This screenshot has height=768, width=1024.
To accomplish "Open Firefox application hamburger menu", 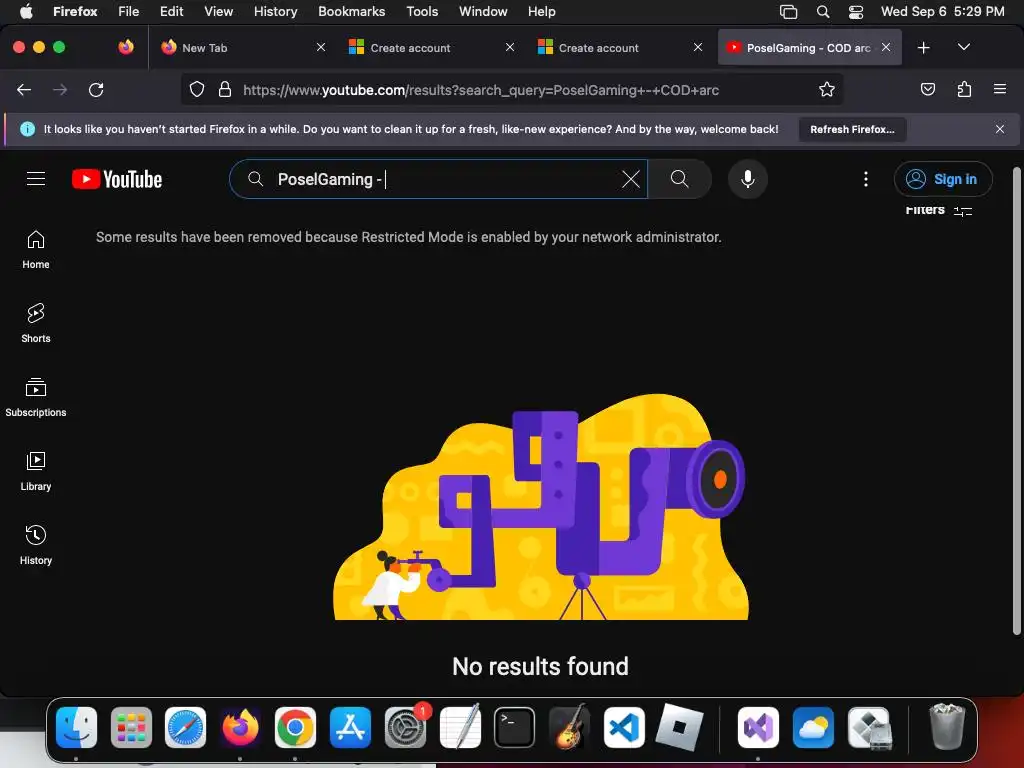I will tap(1000, 89).
